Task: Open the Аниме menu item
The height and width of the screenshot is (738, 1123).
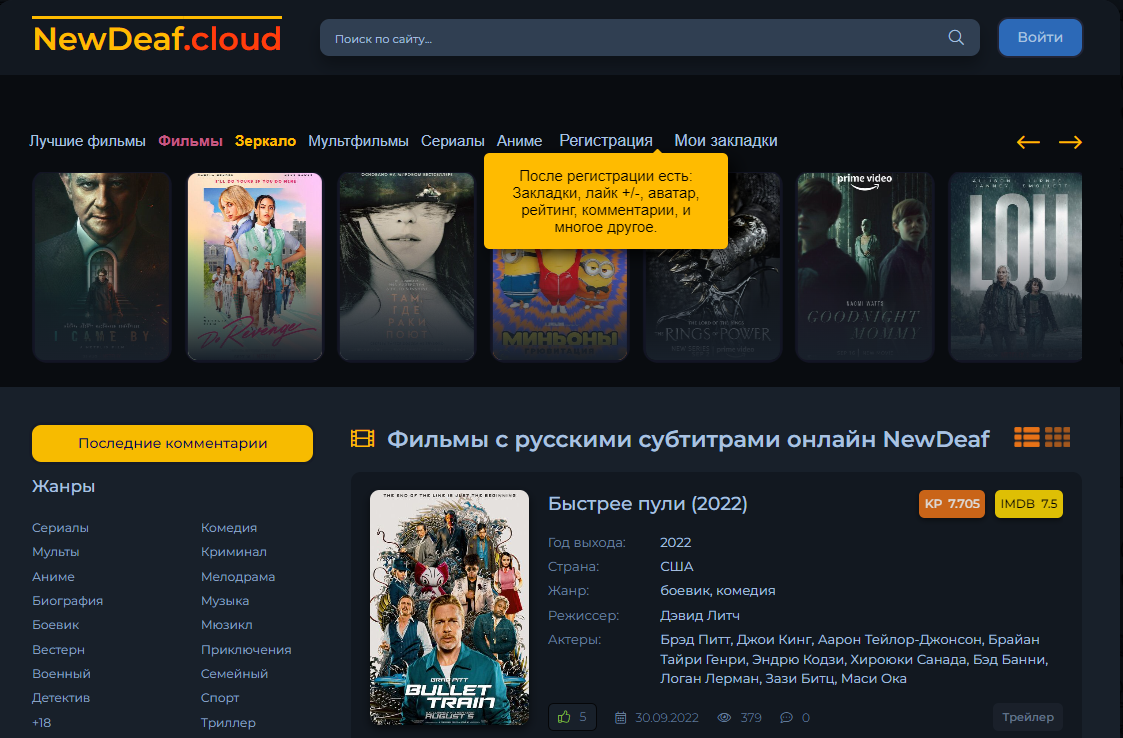Action: tap(519, 141)
